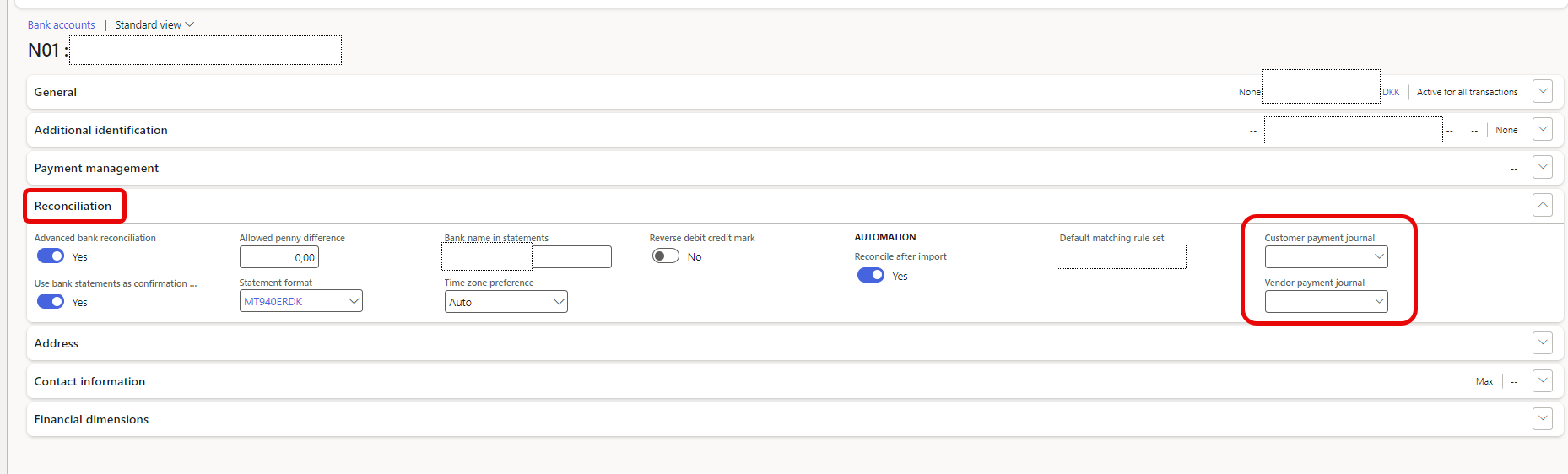The image size is (1568, 474).
Task: Enable Reverse debit credit mark
Action: (x=666, y=256)
